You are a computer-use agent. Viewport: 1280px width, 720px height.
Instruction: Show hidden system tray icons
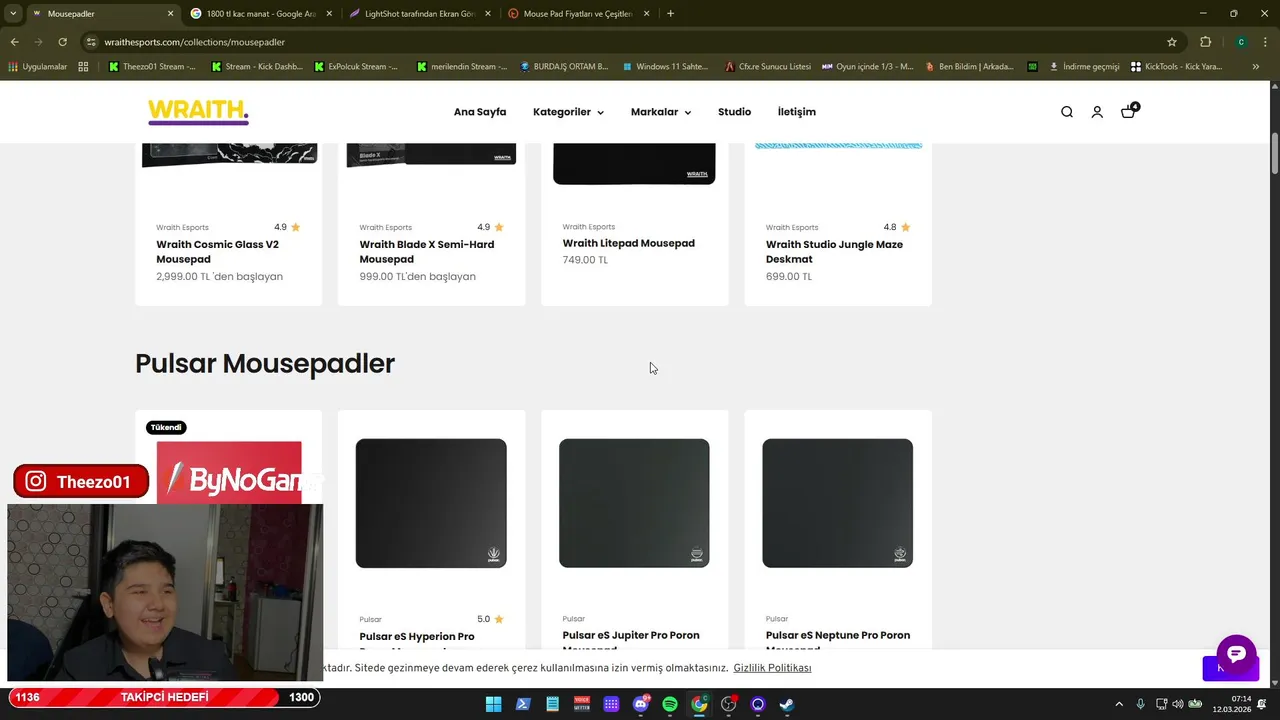[1119, 704]
